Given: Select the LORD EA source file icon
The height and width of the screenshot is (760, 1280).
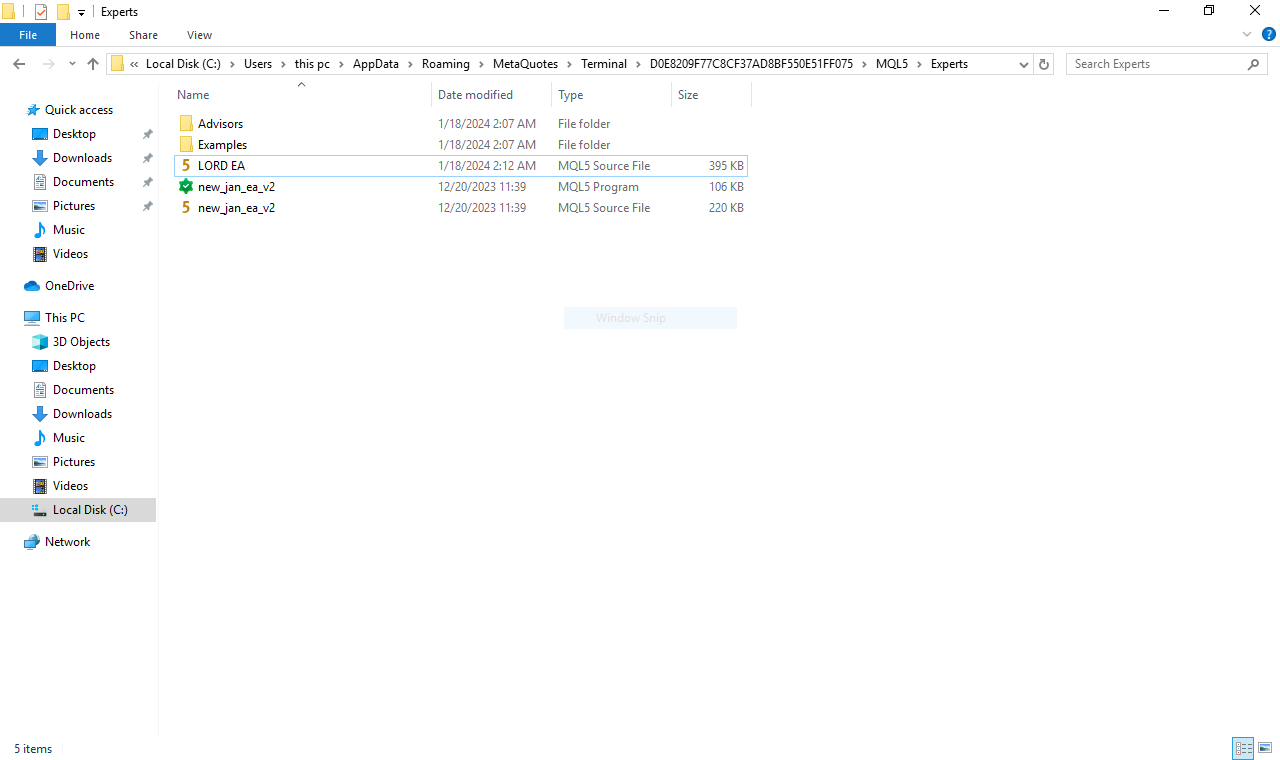Looking at the screenshot, I should tap(186, 166).
